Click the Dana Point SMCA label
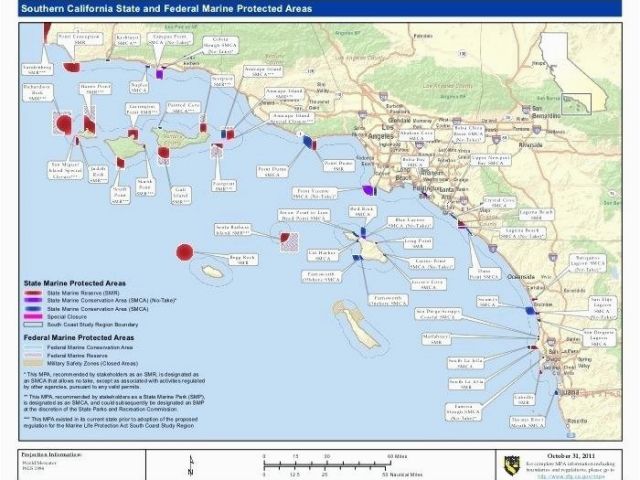 pos(484,274)
